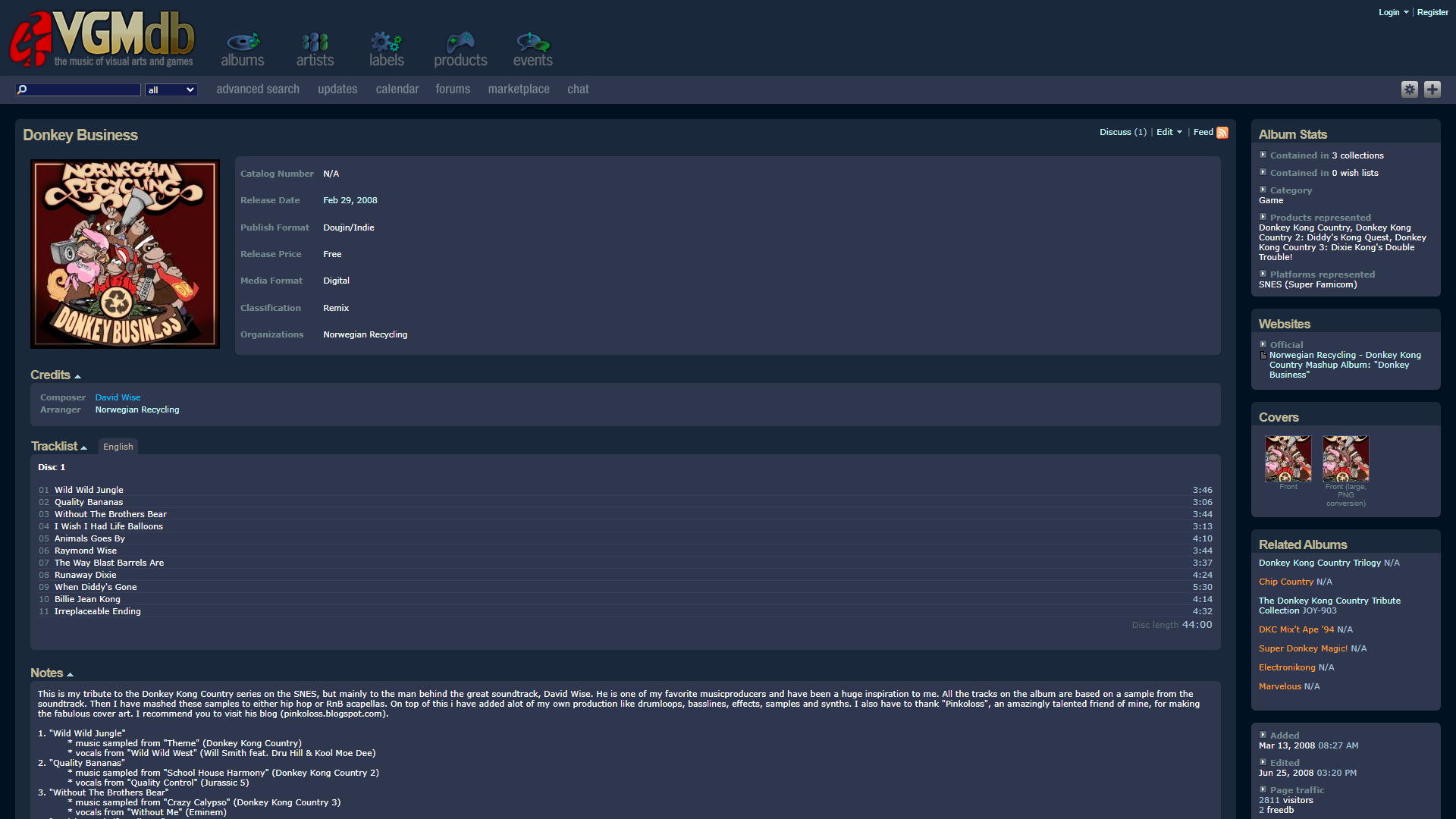Open the events section icon
1456x819 pixels.
pyautogui.click(x=532, y=50)
